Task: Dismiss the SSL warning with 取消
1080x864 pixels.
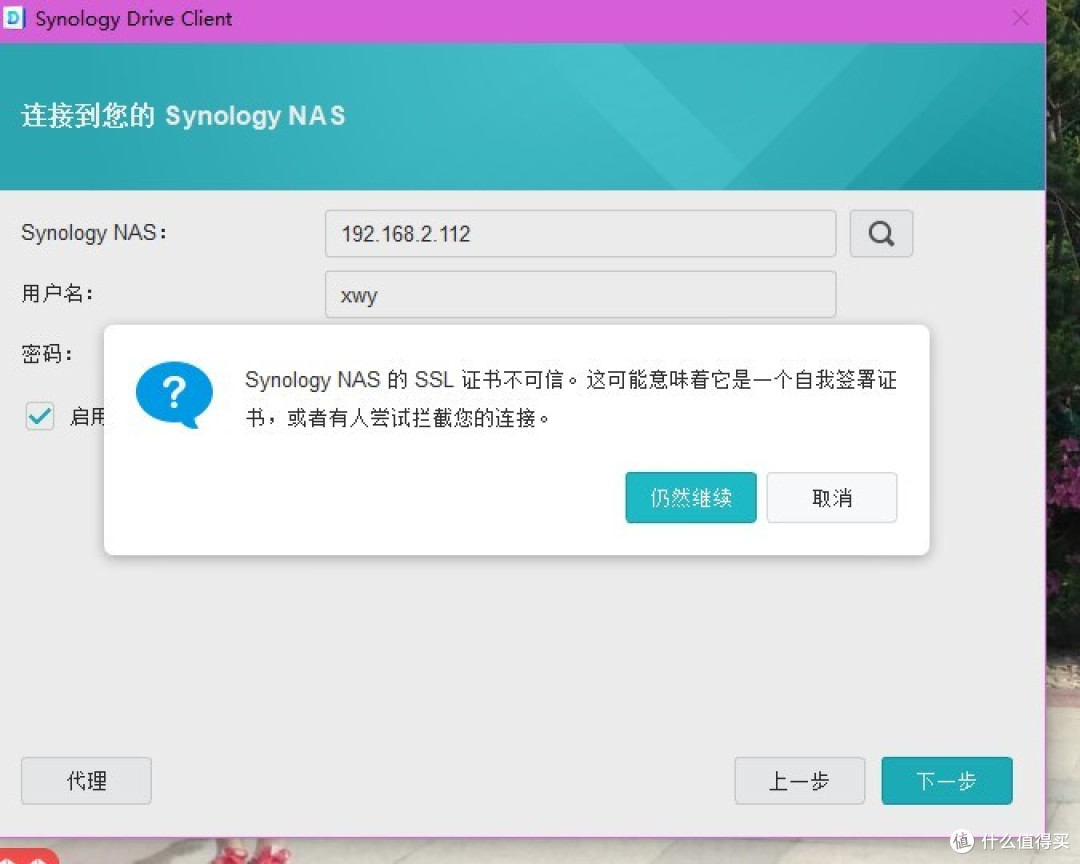Action: [x=831, y=497]
